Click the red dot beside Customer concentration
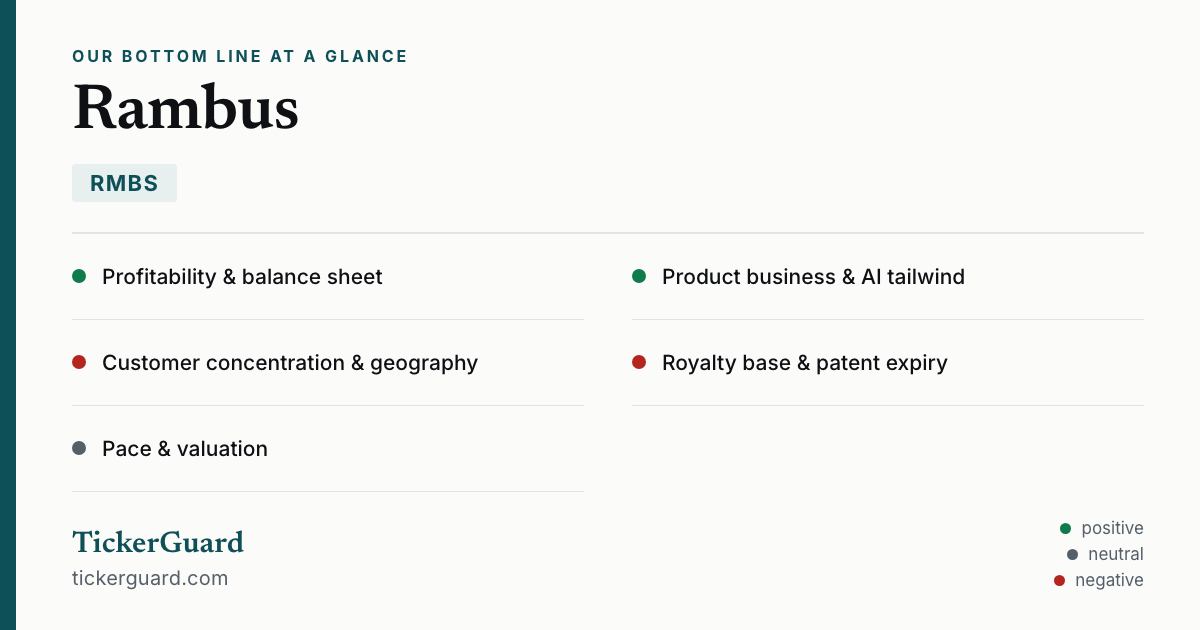Viewport: 1200px width, 630px height. [x=79, y=362]
